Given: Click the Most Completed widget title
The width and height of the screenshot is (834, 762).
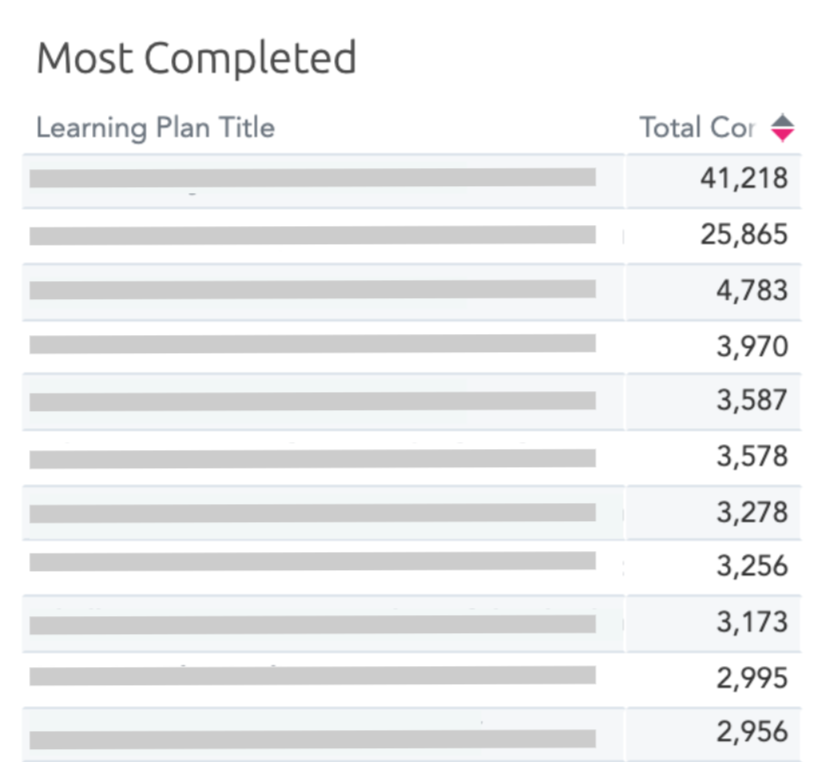Looking at the screenshot, I should point(196,58).
